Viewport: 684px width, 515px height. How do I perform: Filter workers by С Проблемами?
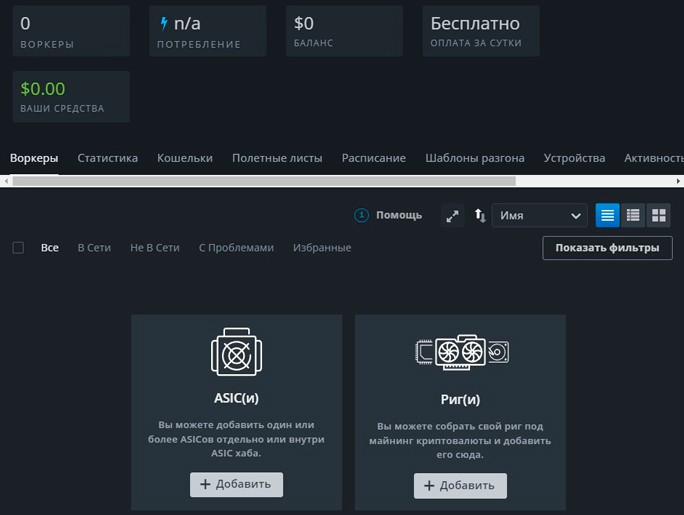pos(236,248)
